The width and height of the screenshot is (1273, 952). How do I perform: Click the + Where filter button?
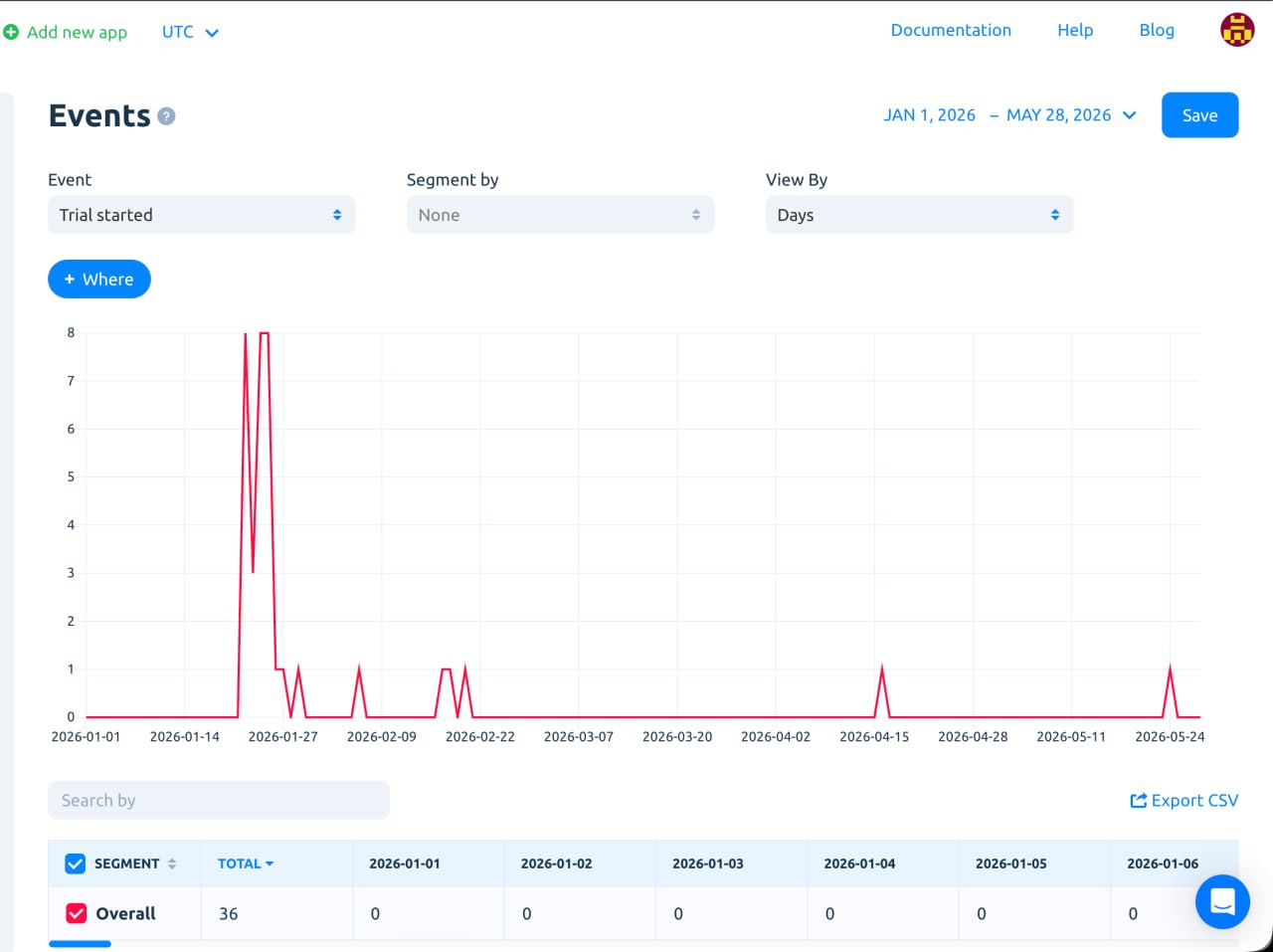(x=99, y=280)
